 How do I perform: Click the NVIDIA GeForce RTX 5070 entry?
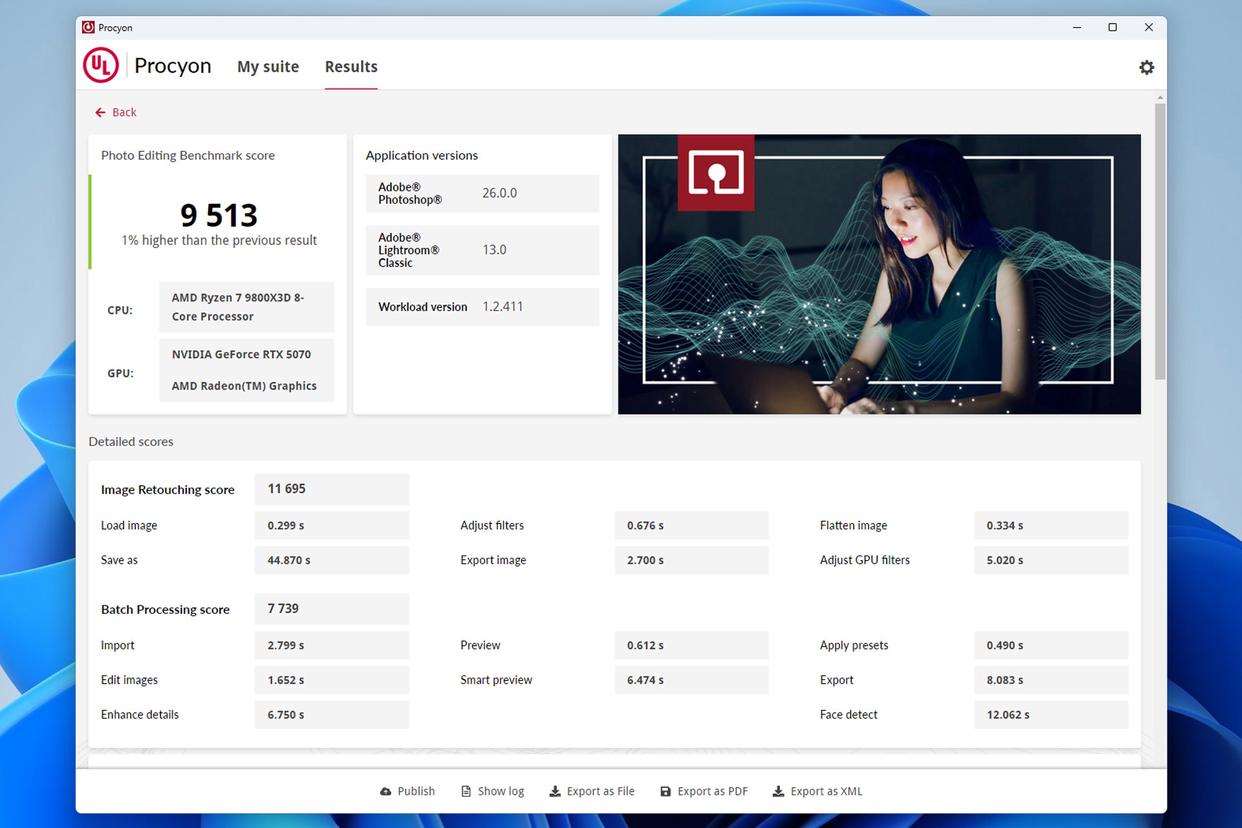tap(241, 354)
